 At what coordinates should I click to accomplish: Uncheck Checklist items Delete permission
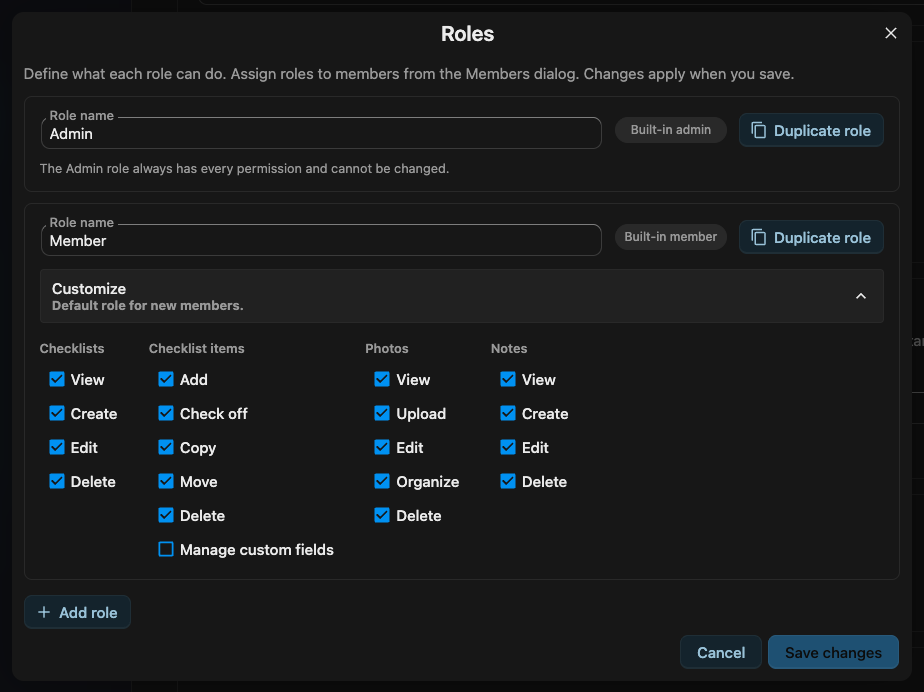(166, 516)
